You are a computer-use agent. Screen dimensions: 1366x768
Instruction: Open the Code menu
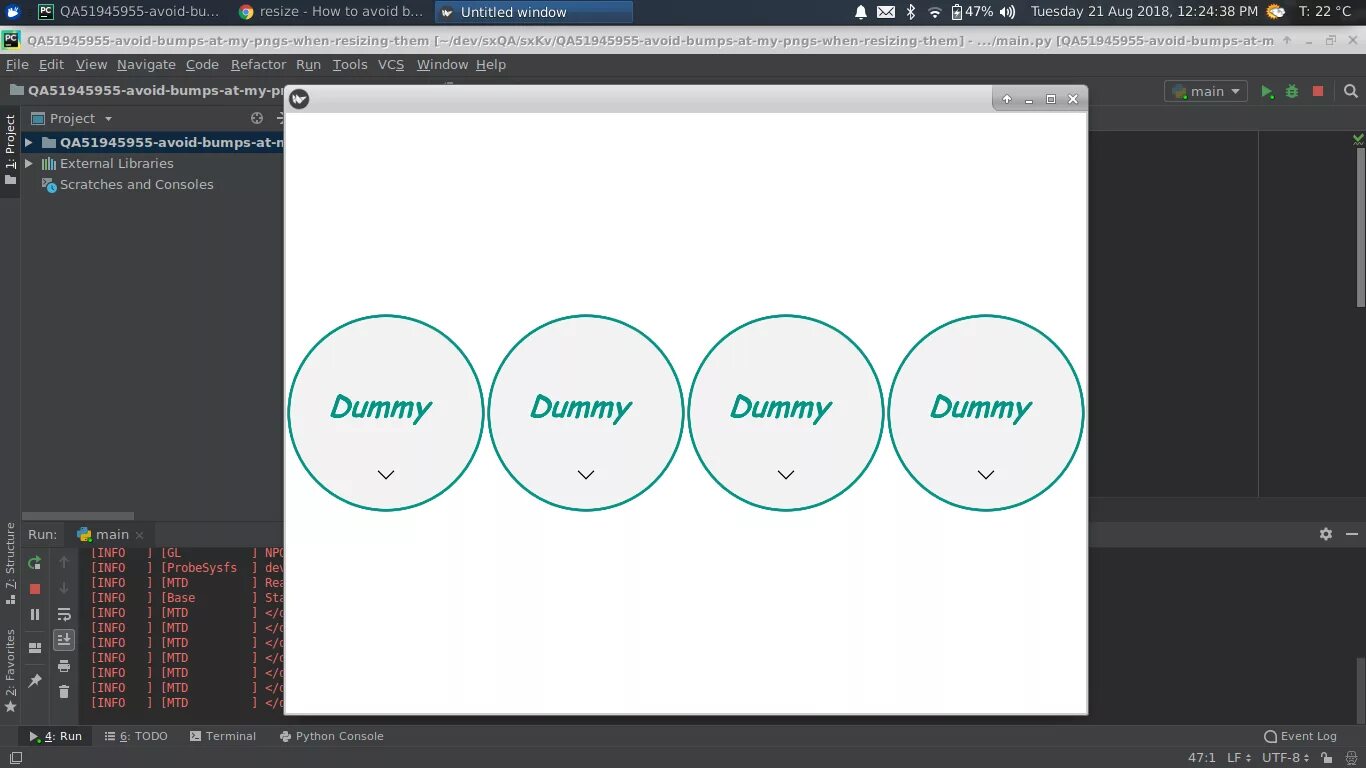pos(202,64)
